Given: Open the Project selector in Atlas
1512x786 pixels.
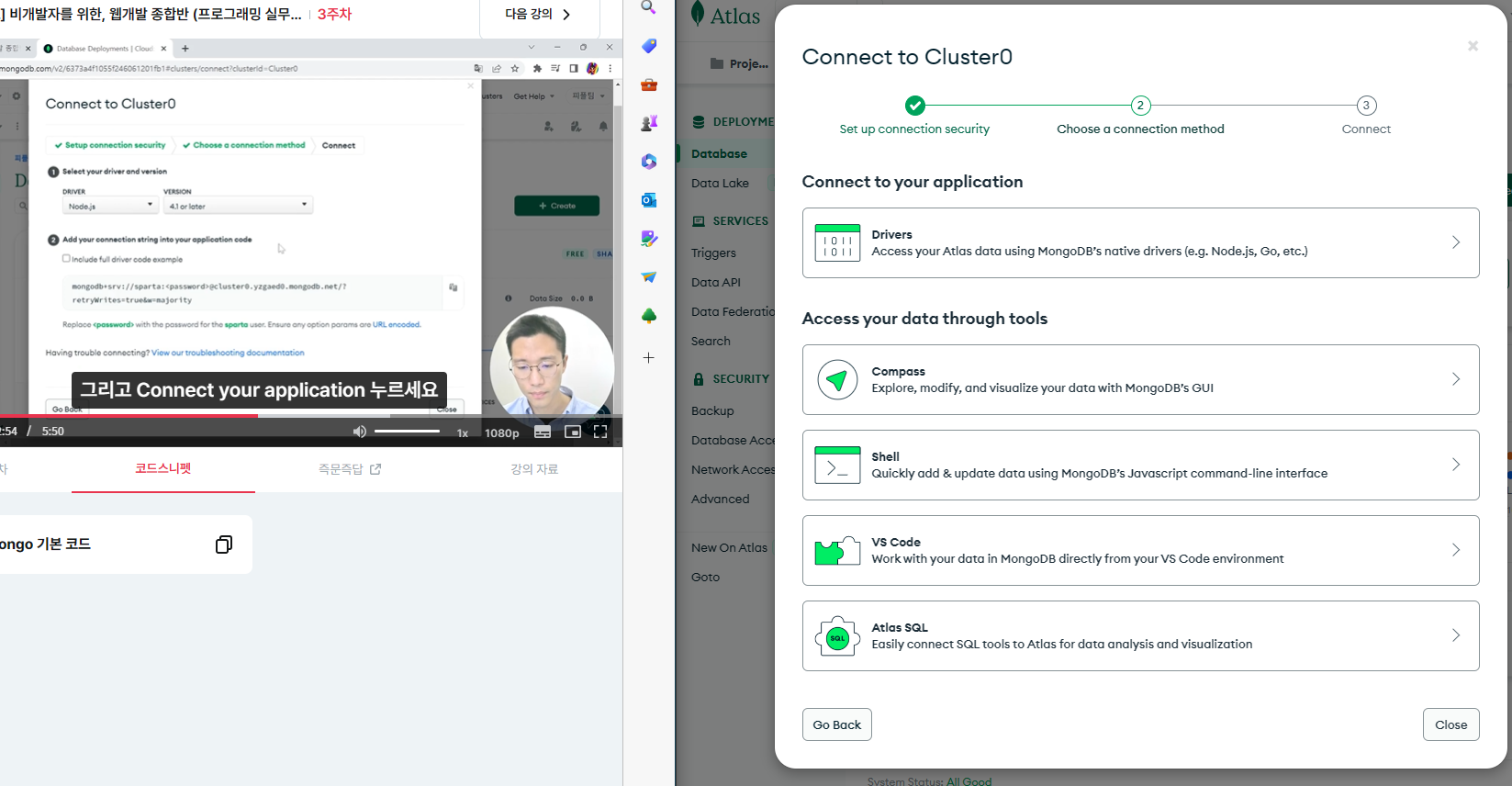Looking at the screenshot, I should (x=740, y=63).
